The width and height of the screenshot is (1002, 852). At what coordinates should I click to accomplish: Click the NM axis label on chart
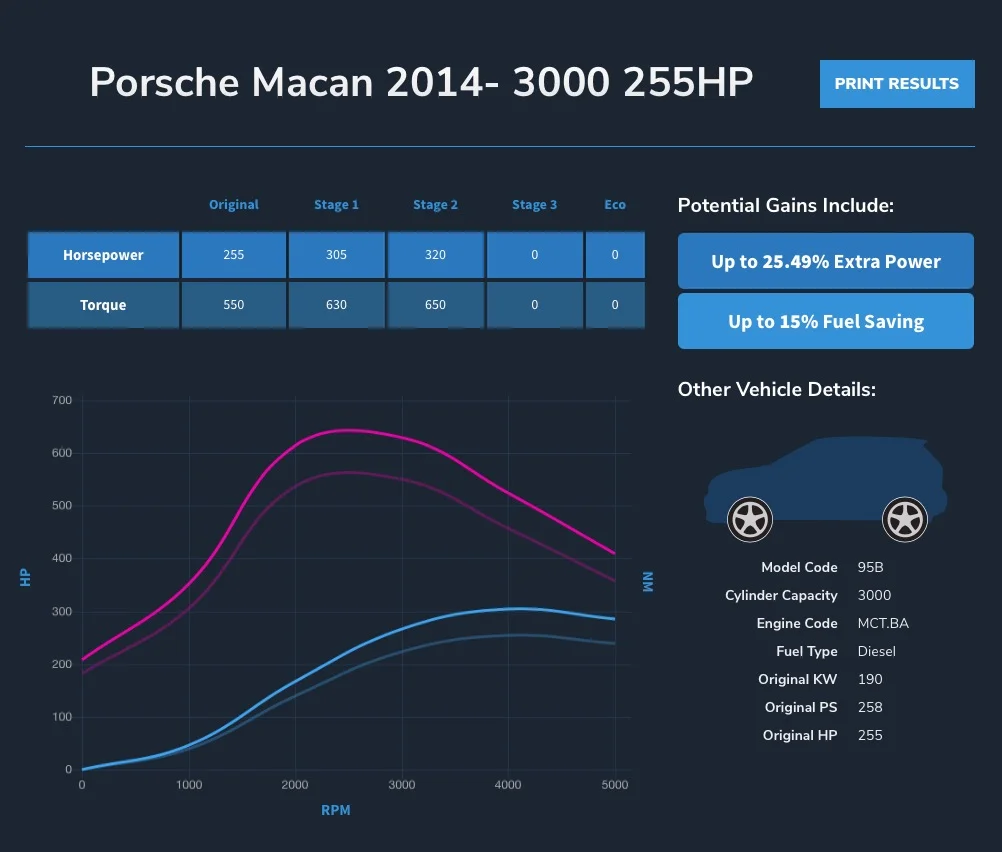pos(648,582)
